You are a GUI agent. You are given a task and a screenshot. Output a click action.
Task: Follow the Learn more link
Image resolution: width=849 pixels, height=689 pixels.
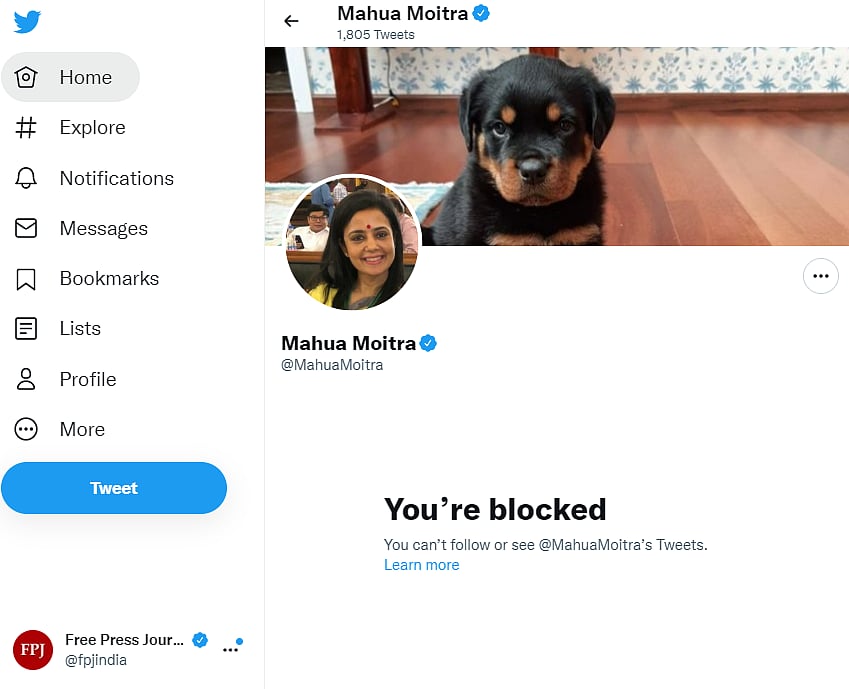click(x=421, y=565)
